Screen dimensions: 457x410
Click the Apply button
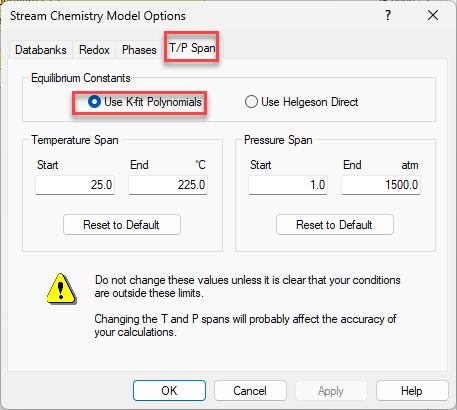[x=331, y=391]
